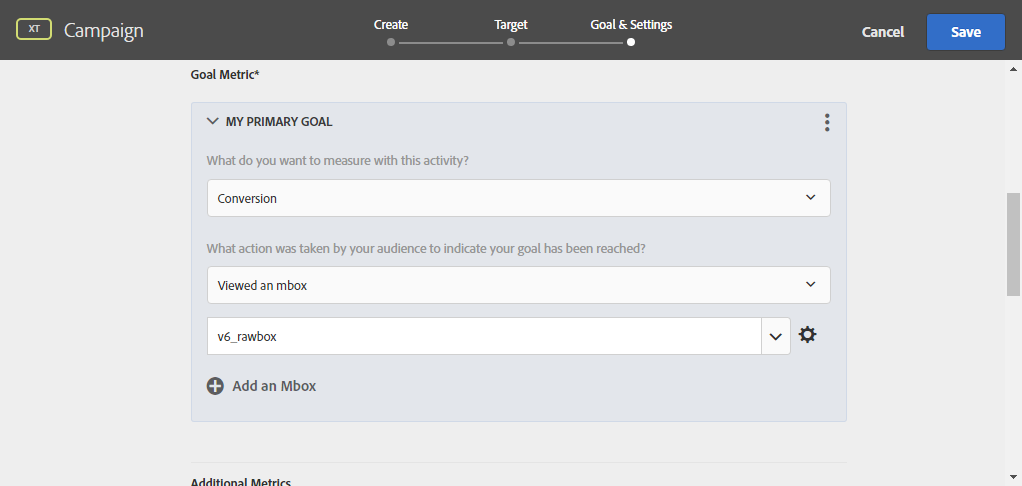Go to the Create step

(391, 25)
